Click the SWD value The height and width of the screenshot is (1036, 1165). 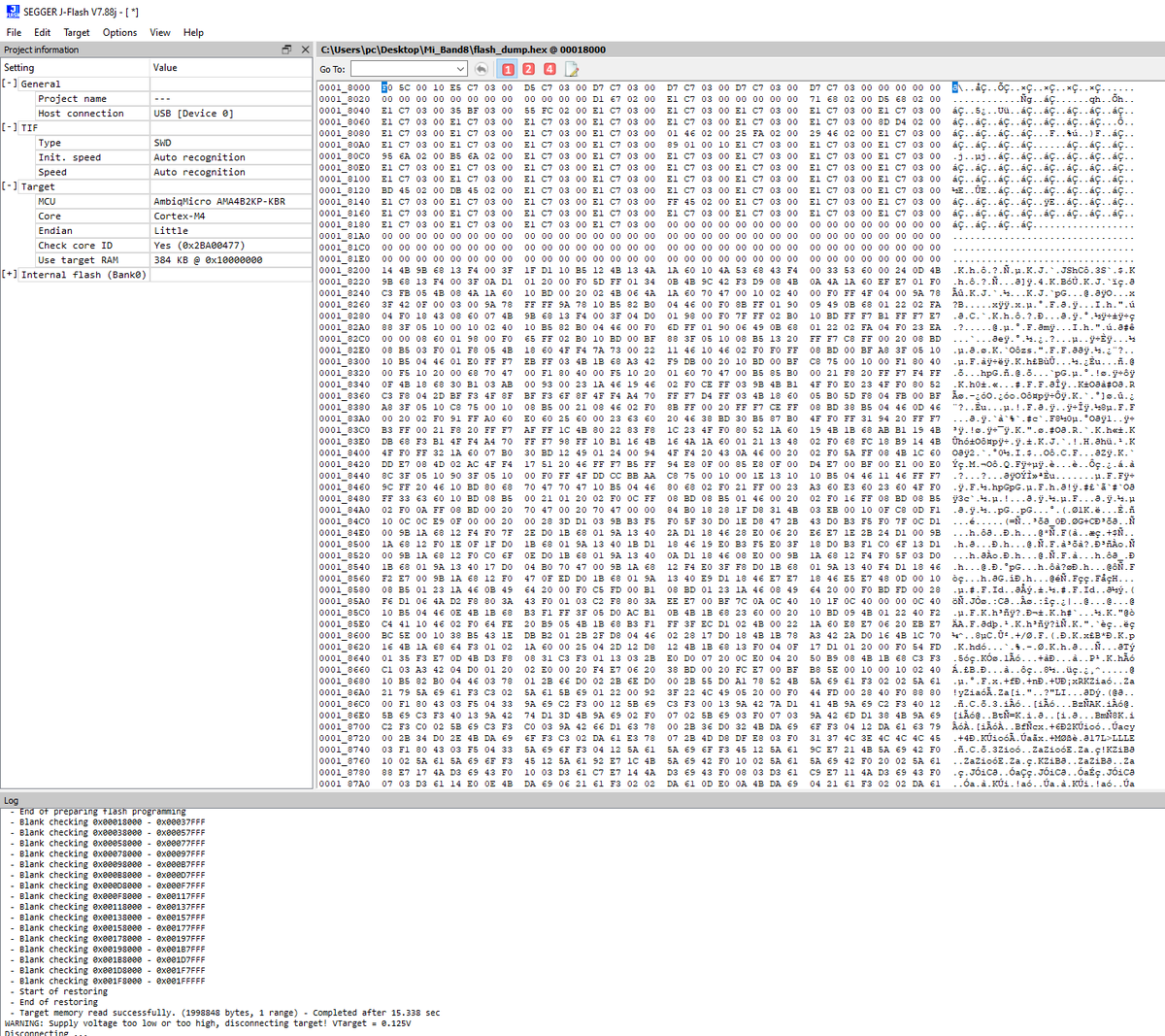tap(162, 143)
